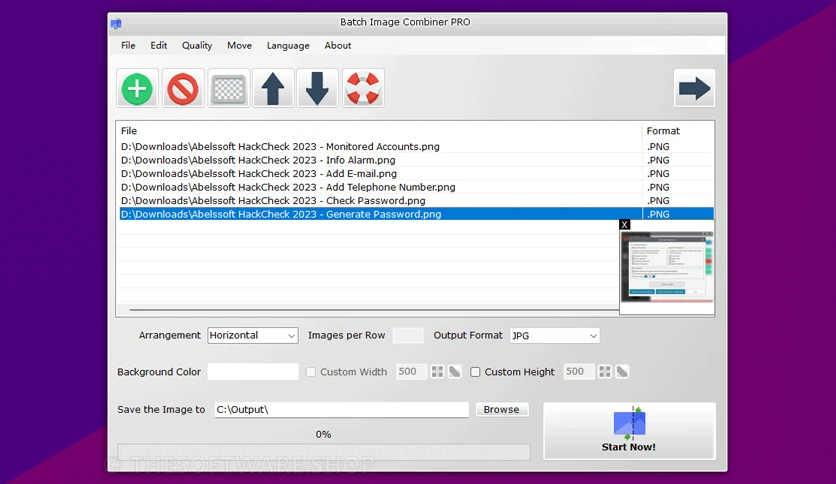Open the Output Format dropdown
Image resolution: width=836 pixels, height=484 pixels.
(554, 335)
